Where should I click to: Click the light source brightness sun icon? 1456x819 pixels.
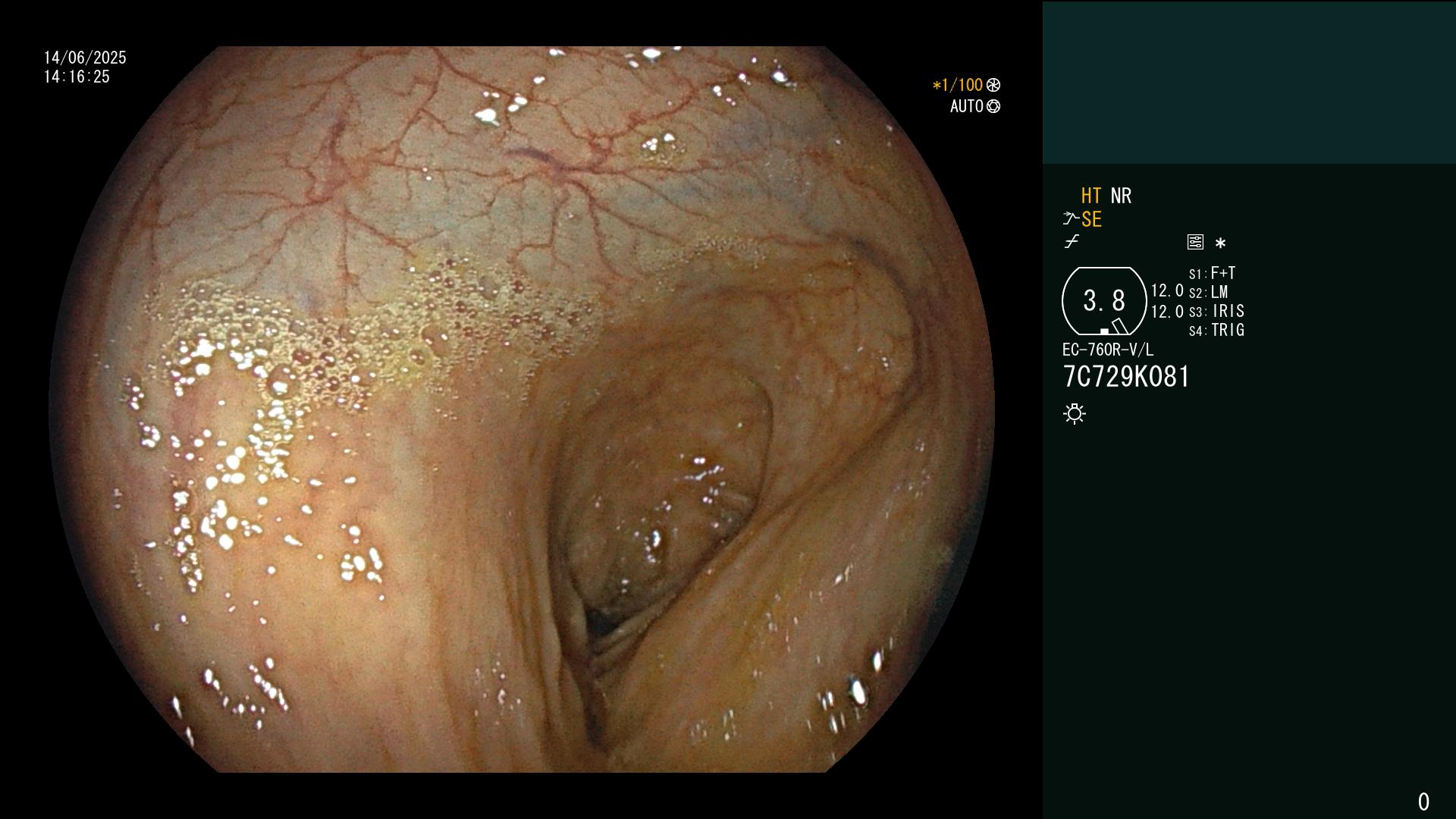click(1075, 413)
